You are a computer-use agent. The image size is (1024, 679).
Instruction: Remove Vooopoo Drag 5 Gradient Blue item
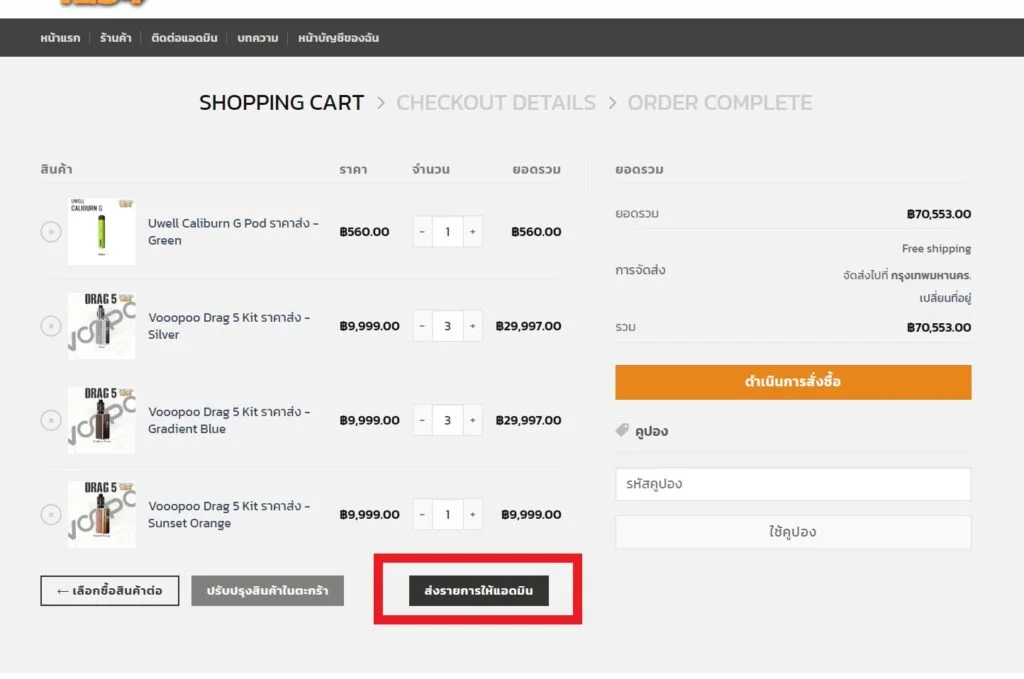[51, 420]
